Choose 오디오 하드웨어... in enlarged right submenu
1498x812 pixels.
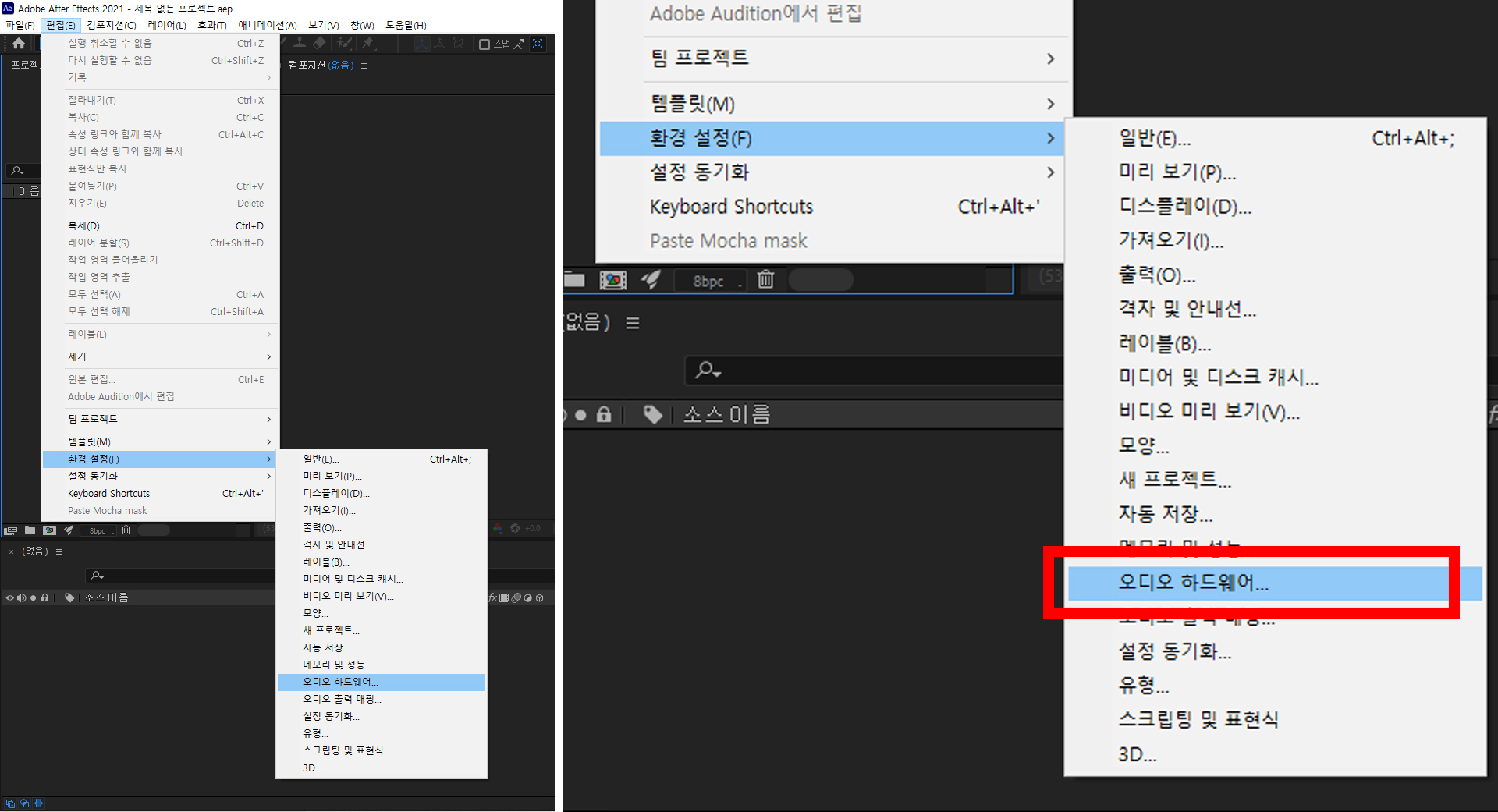(1275, 583)
